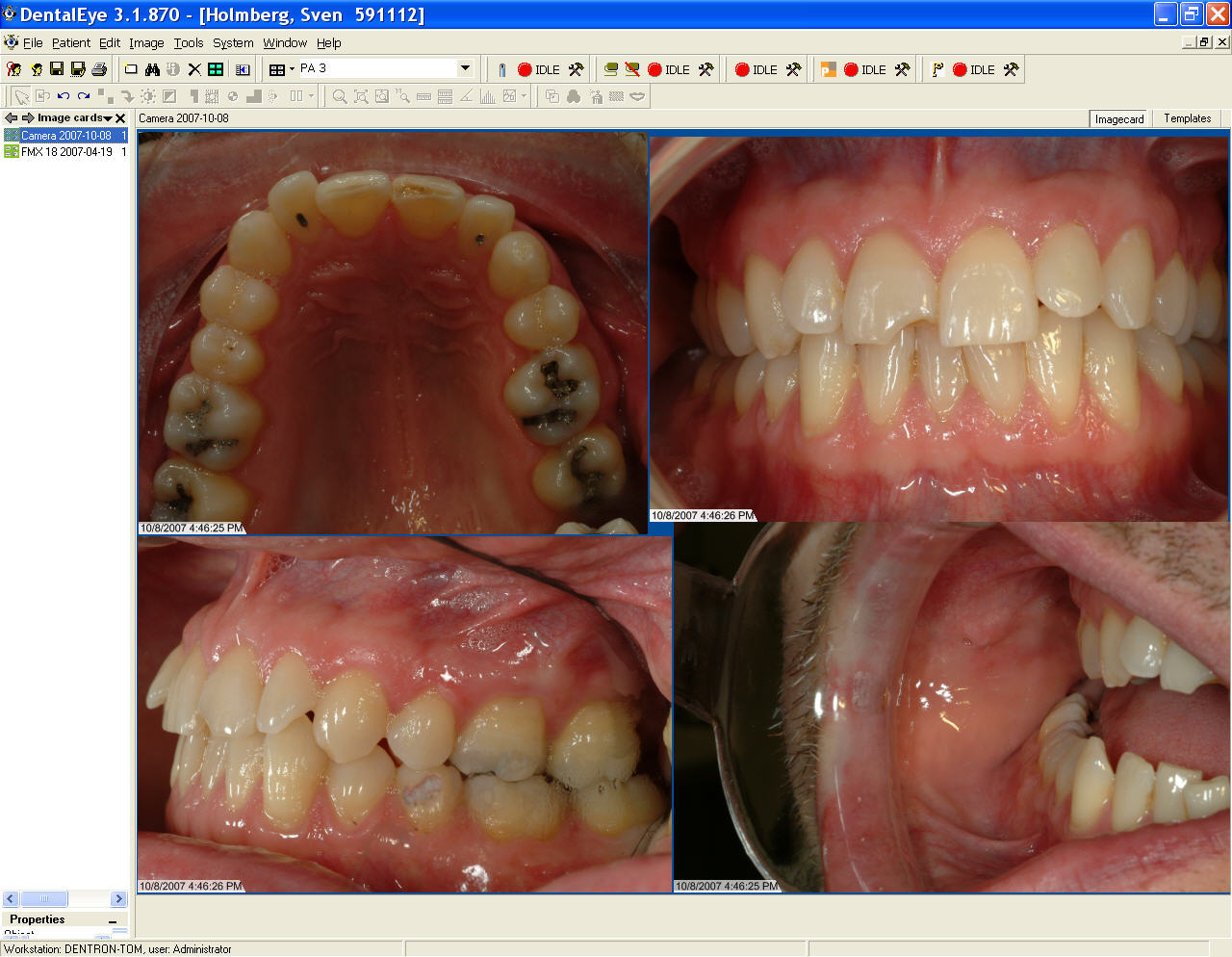
Task: Open the Image menu
Action: click(x=146, y=42)
